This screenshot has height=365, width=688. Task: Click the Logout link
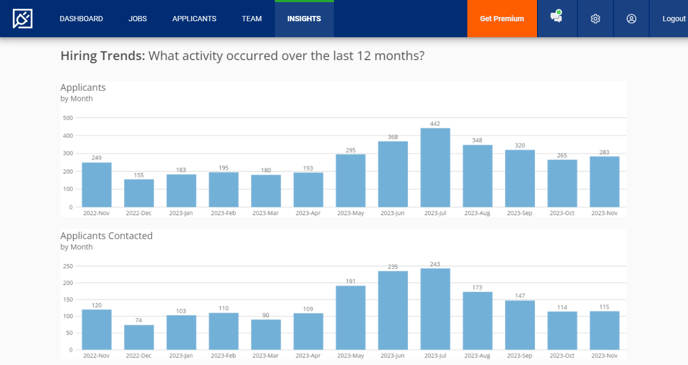click(x=674, y=19)
